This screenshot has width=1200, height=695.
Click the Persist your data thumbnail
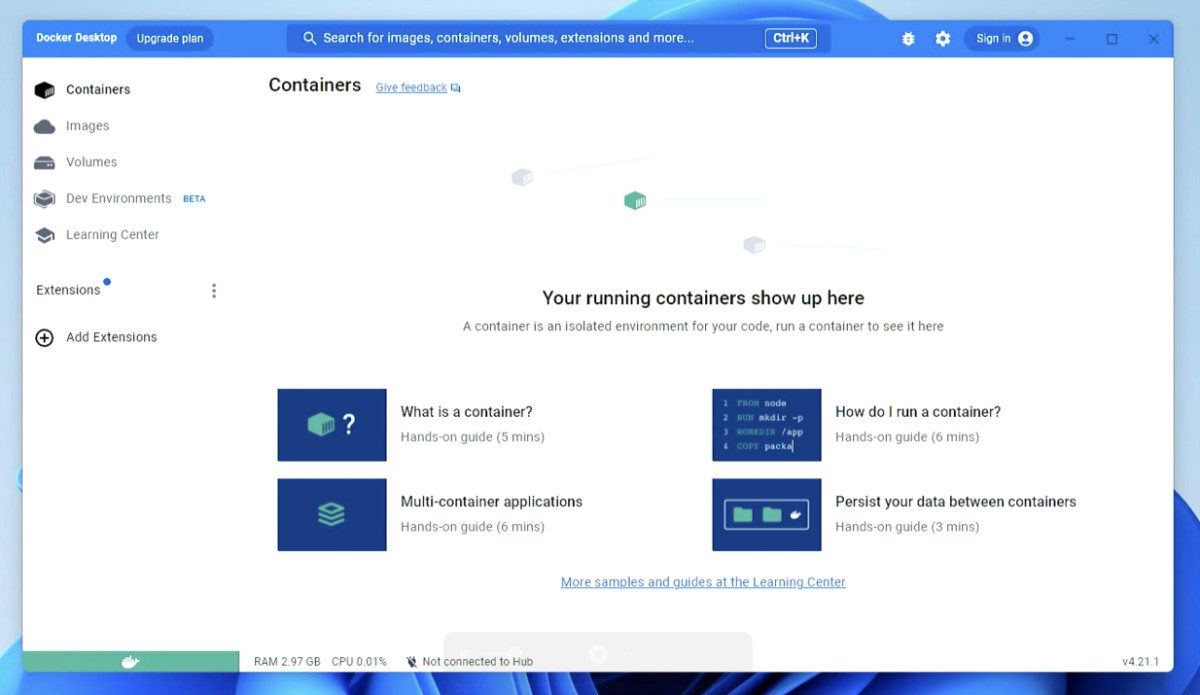click(x=767, y=515)
